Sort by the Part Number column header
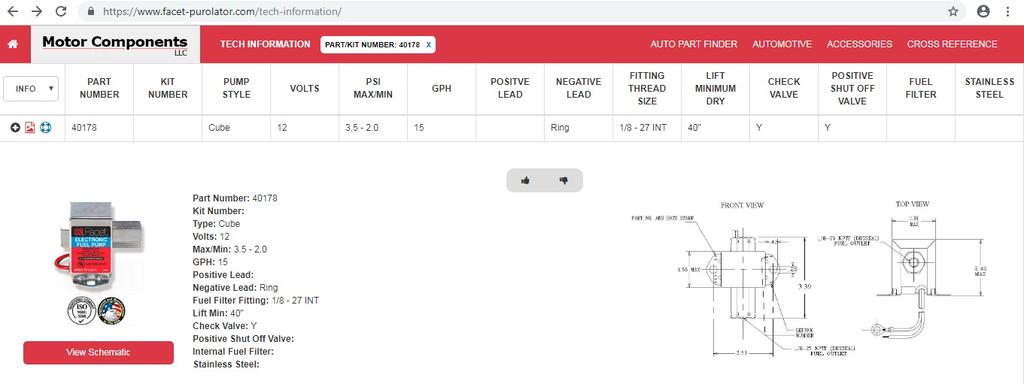Screen dimensions: 1024x384 coord(99,89)
